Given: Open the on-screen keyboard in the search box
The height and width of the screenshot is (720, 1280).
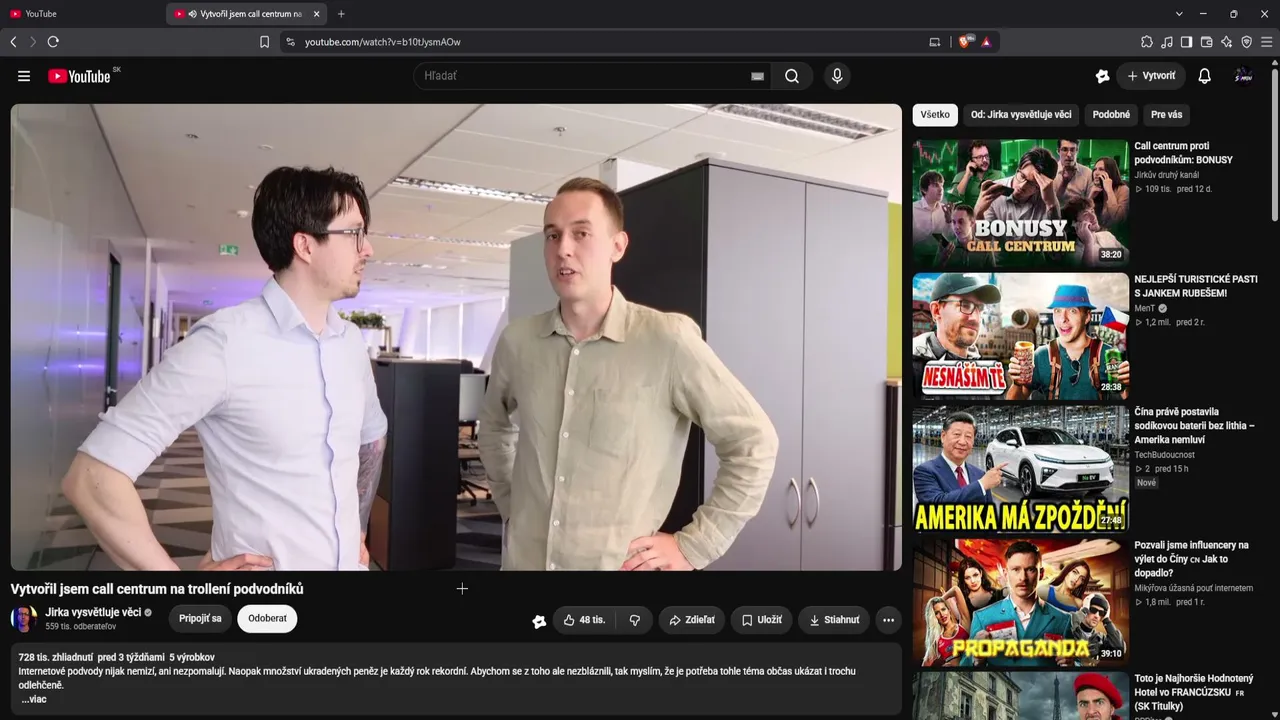Looking at the screenshot, I should 757,76.
